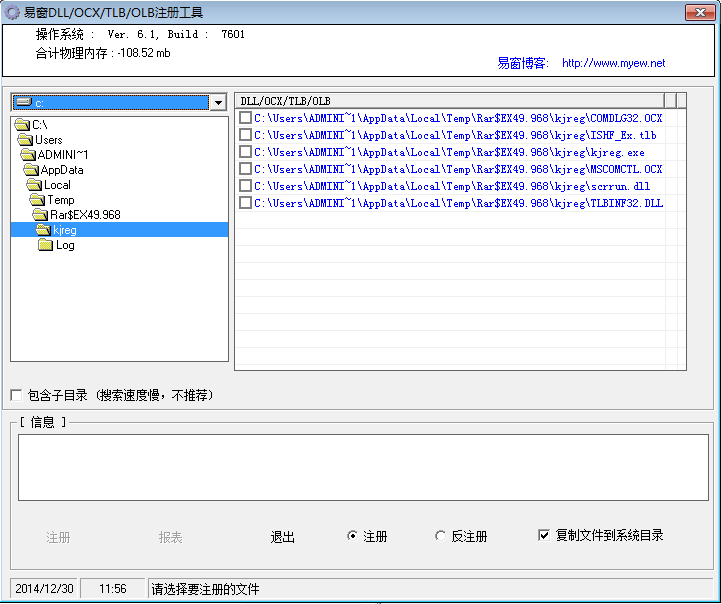Click the COMDLG32.OCX file path text
This screenshot has height=604, width=721.
pos(458,119)
